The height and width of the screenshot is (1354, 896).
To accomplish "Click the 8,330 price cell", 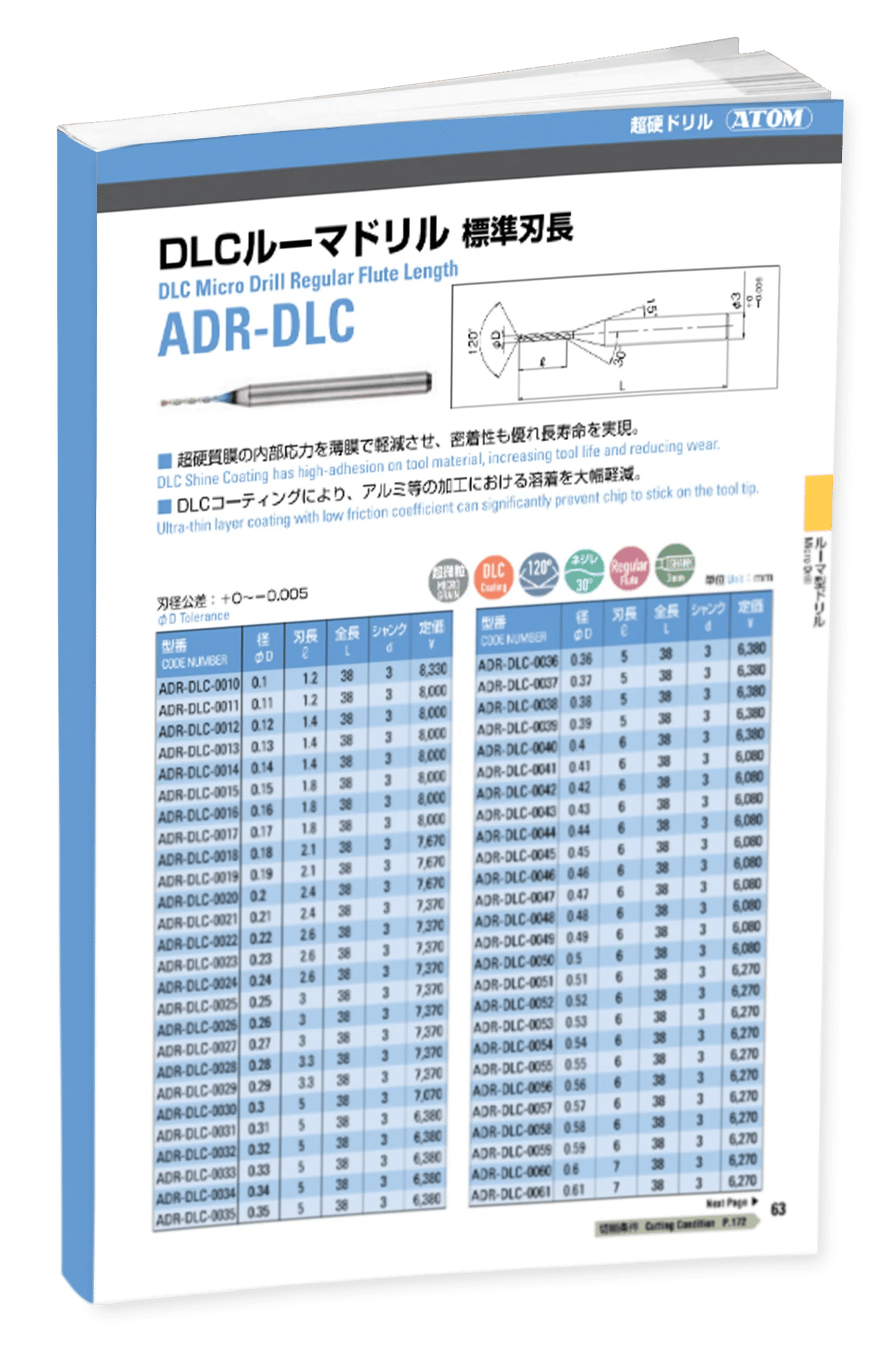I will [x=432, y=670].
